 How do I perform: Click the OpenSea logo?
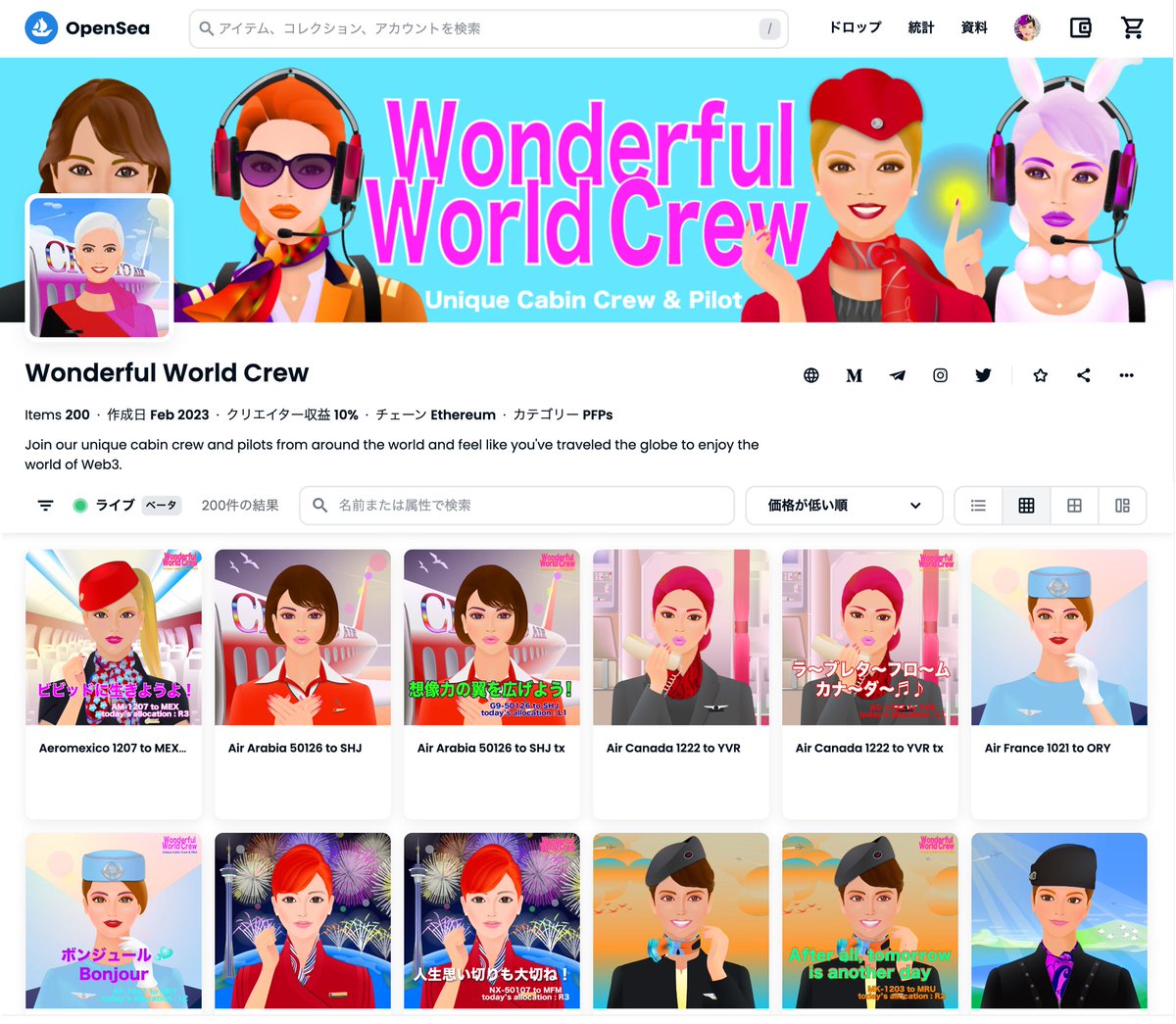coord(87,28)
